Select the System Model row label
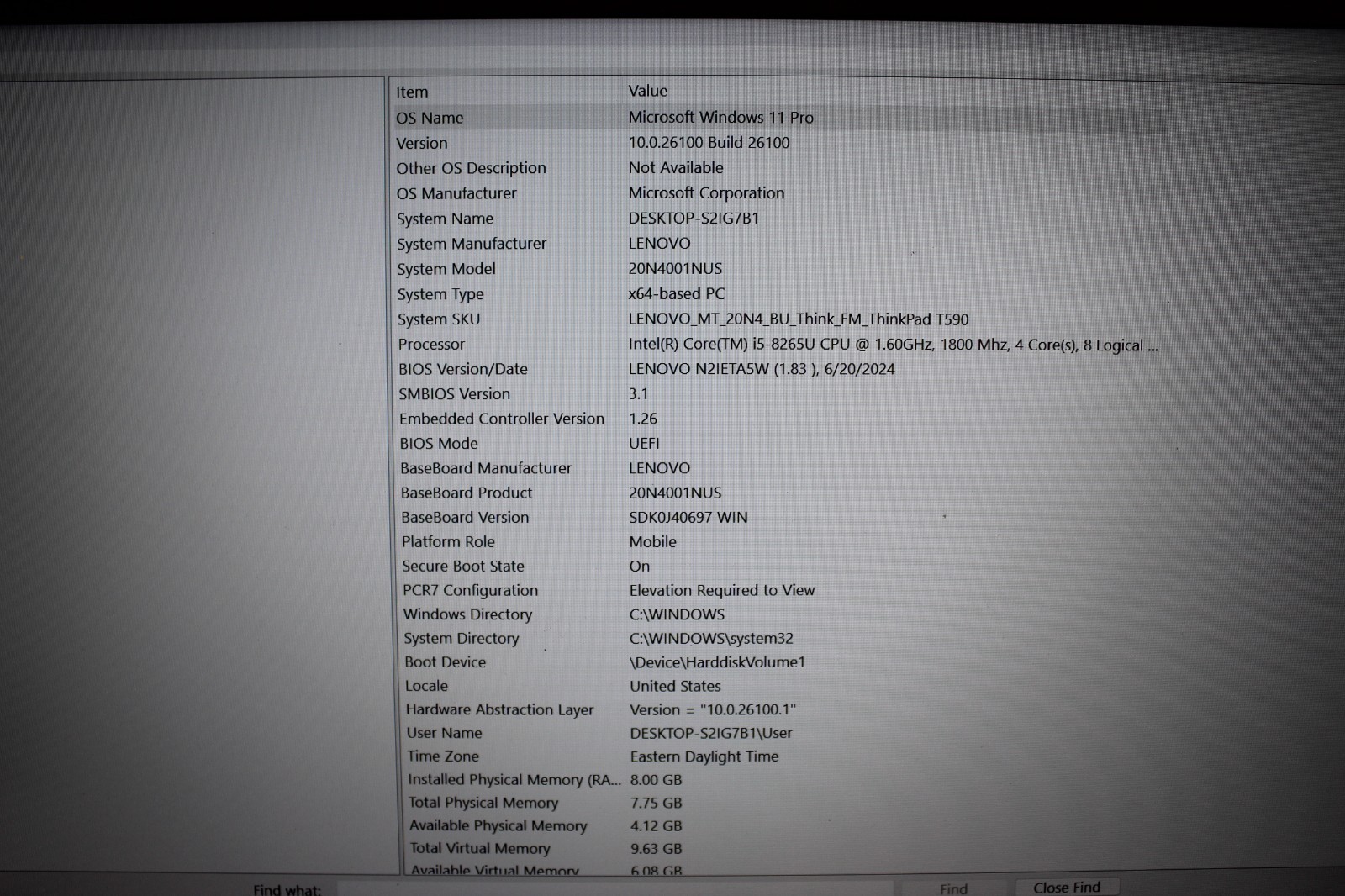The height and width of the screenshot is (896, 1345). click(446, 269)
